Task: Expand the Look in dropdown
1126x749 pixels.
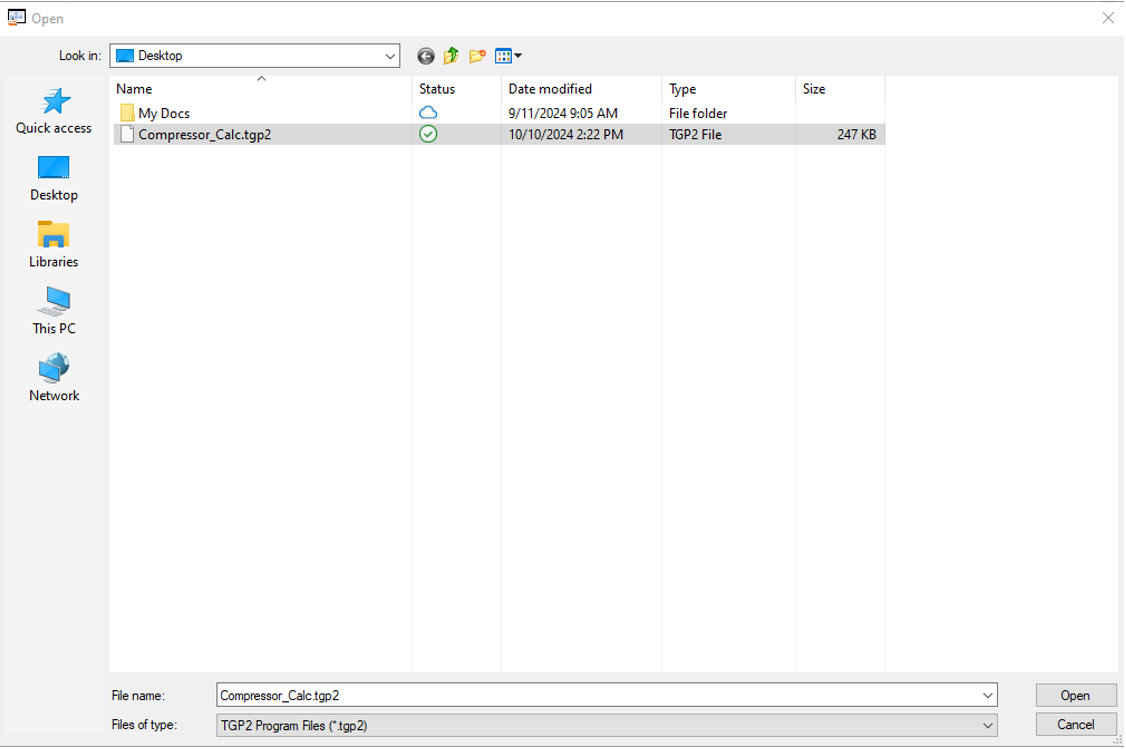Action: [x=390, y=56]
